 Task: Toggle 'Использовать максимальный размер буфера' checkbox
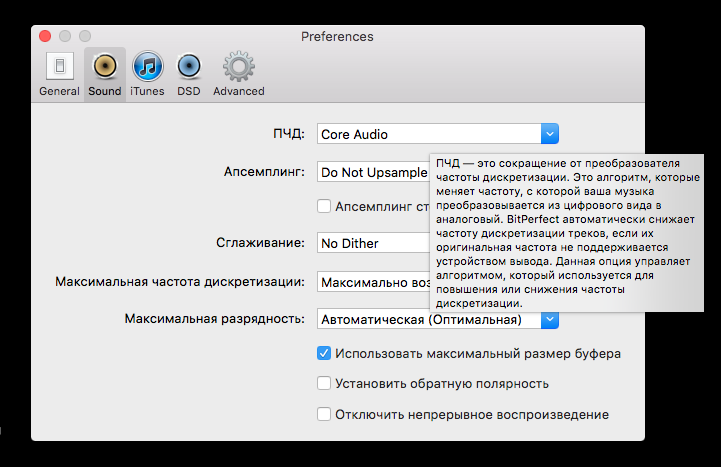click(324, 353)
